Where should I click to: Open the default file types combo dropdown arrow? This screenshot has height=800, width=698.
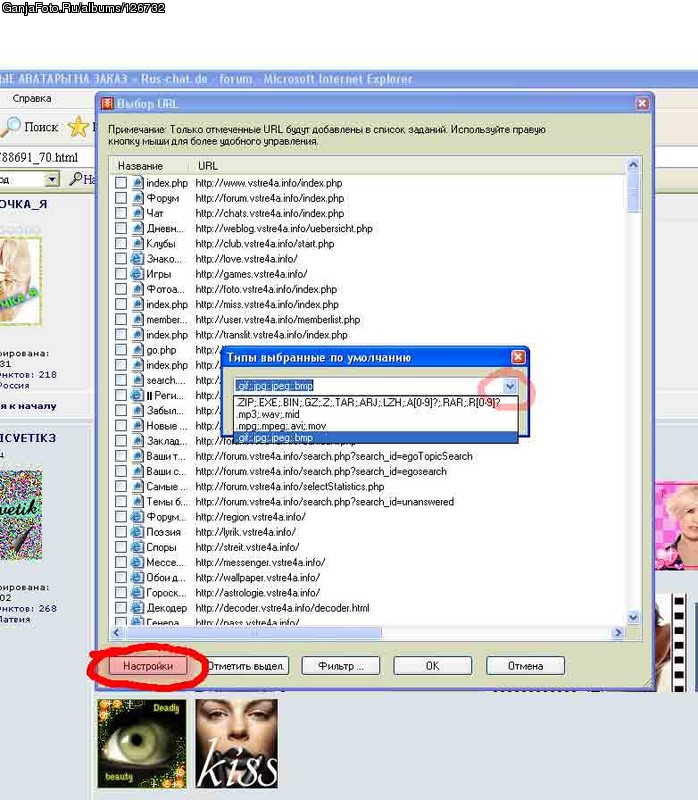tap(510, 386)
